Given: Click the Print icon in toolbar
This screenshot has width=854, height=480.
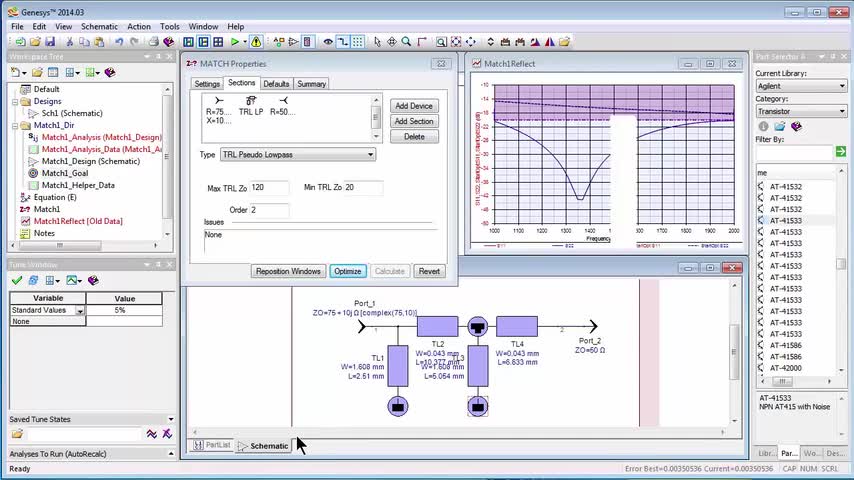Looking at the screenshot, I should [154, 42].
